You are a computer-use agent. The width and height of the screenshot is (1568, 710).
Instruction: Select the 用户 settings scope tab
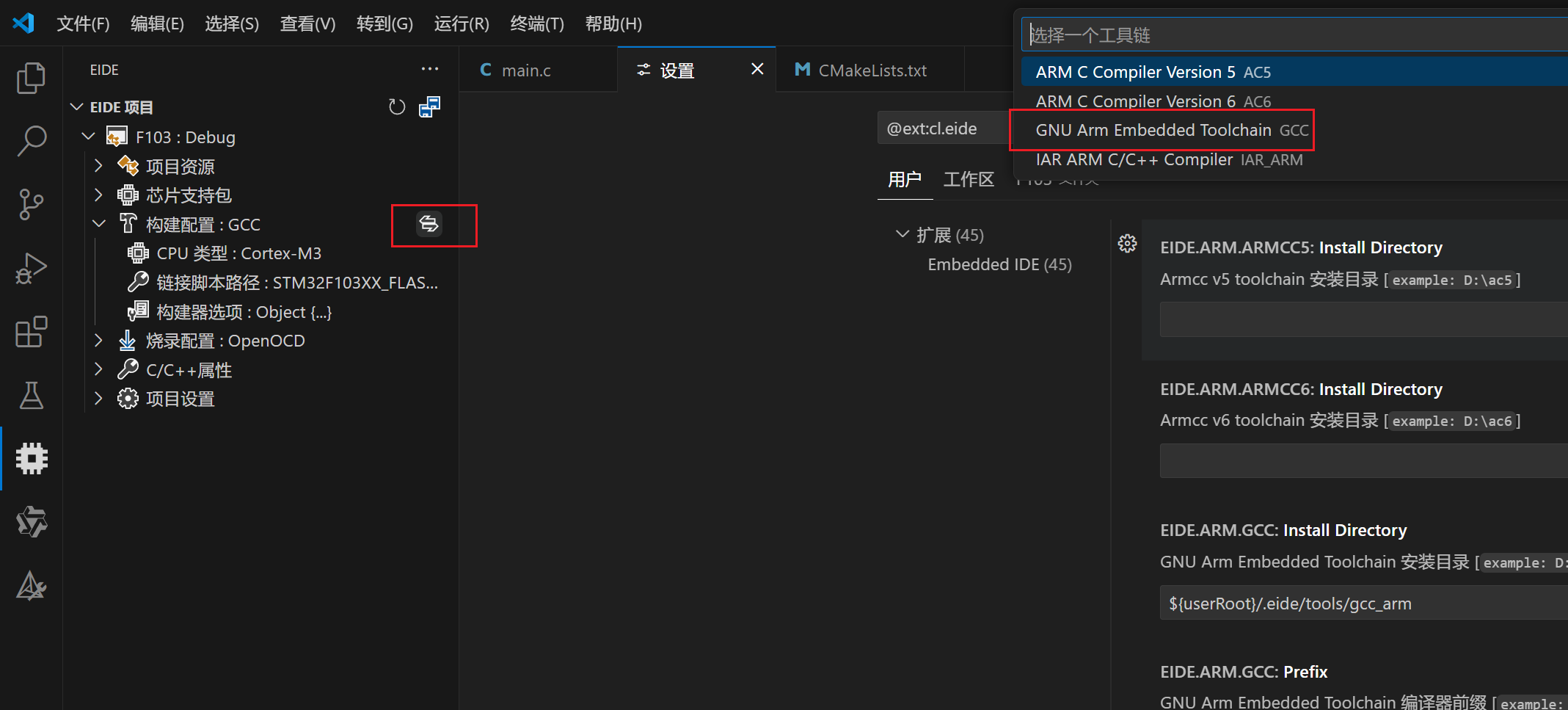[905, 179]
